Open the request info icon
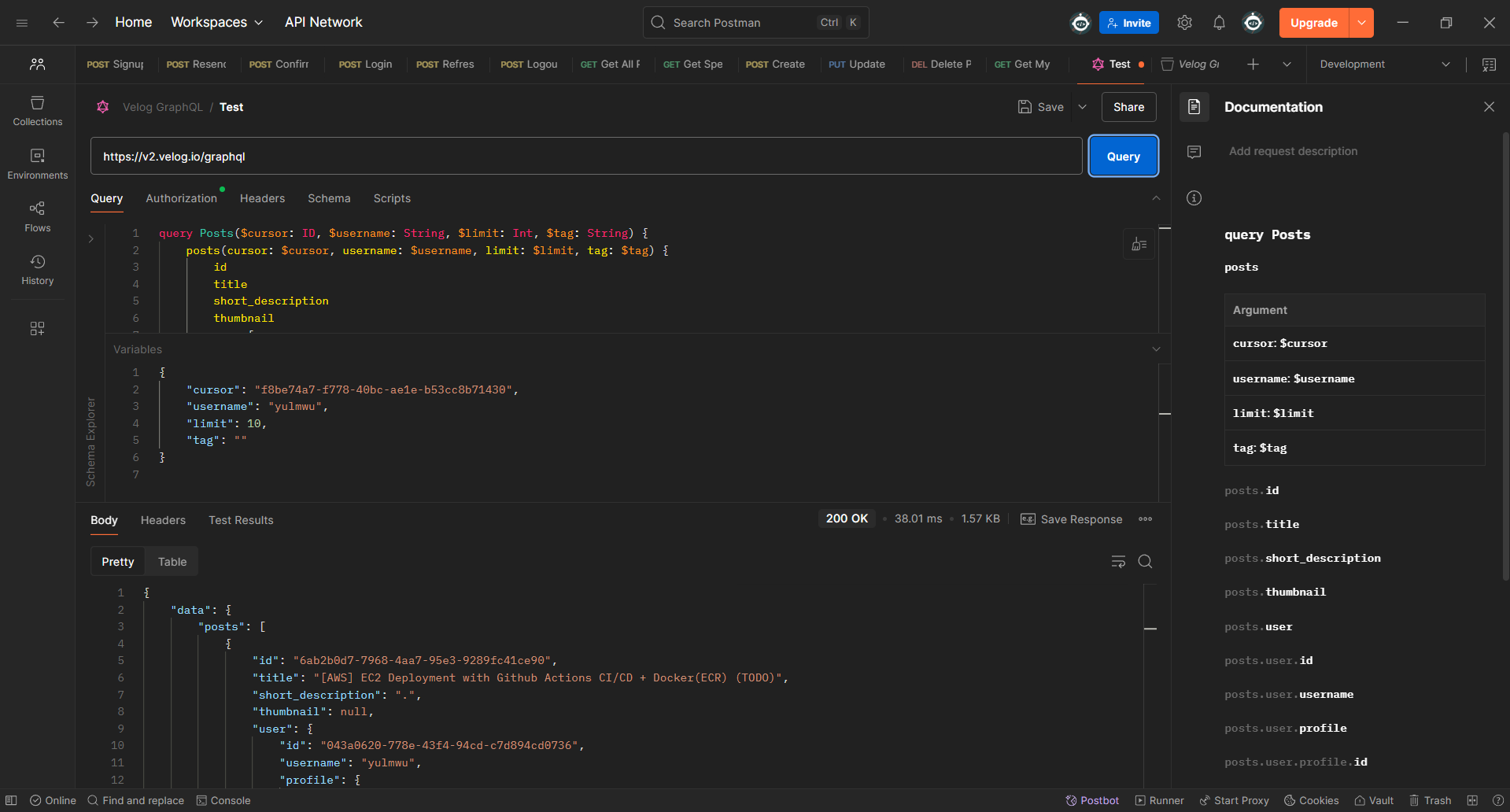The width and height of the screenshot is (1510, 812). tap(1194, 198)
